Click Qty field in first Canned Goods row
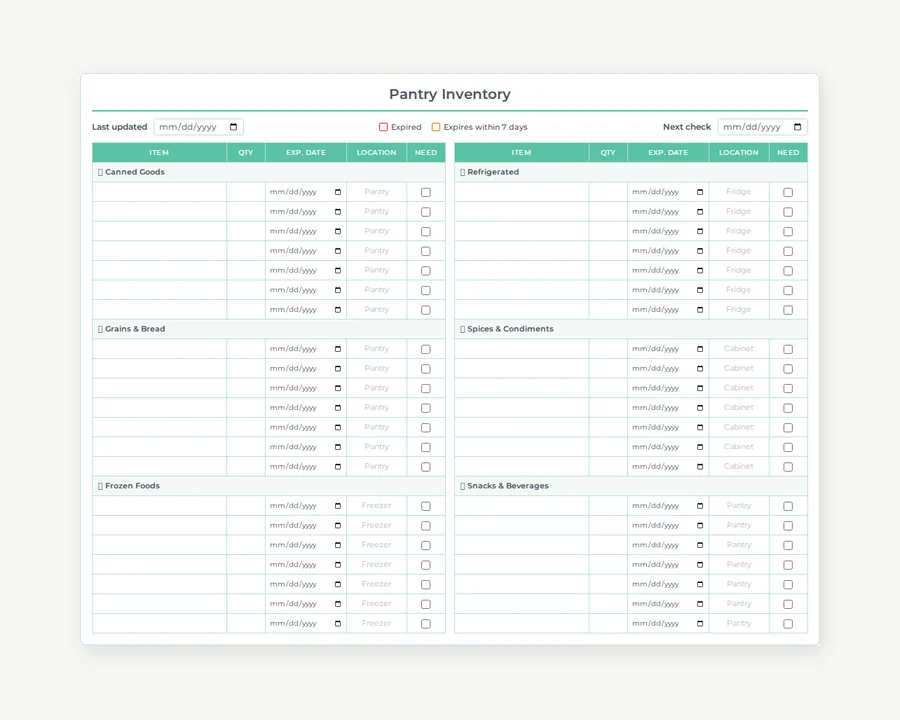Image resolution: width=900 pixels, height=720 pixels. click(x=246, y=192)
